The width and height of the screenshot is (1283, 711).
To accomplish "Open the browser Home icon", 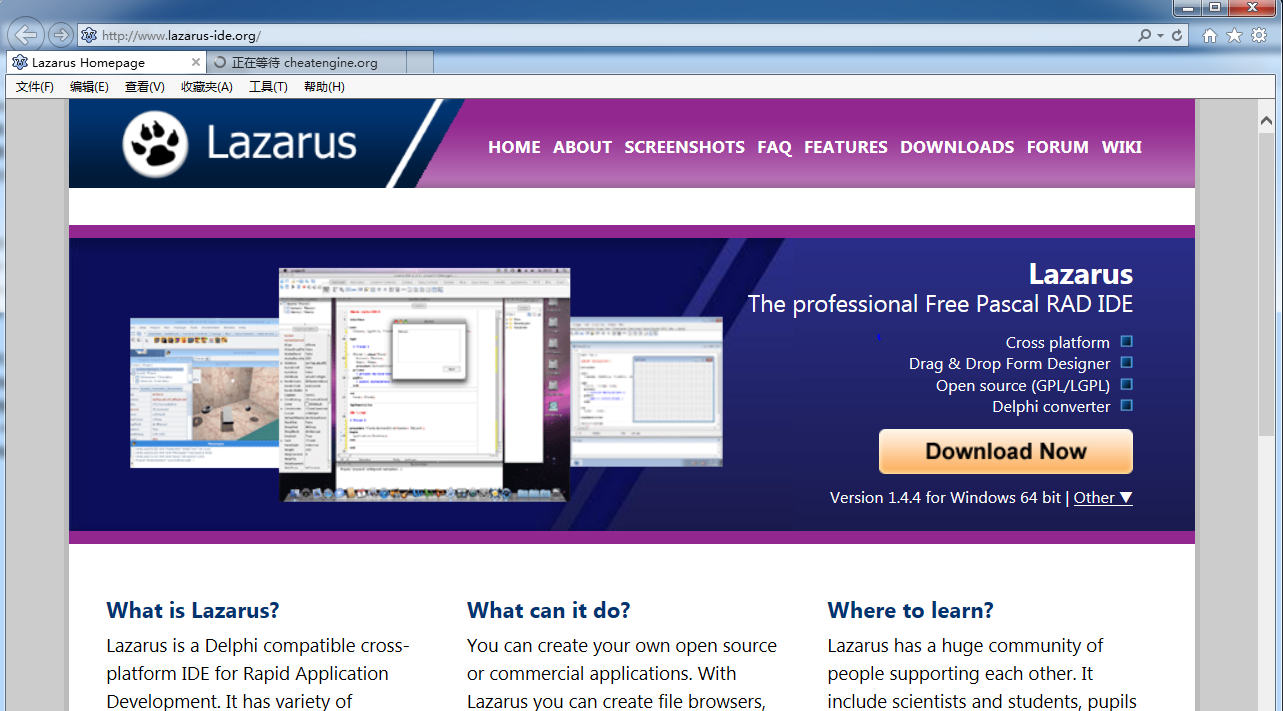I will (x=1210, y=35).
